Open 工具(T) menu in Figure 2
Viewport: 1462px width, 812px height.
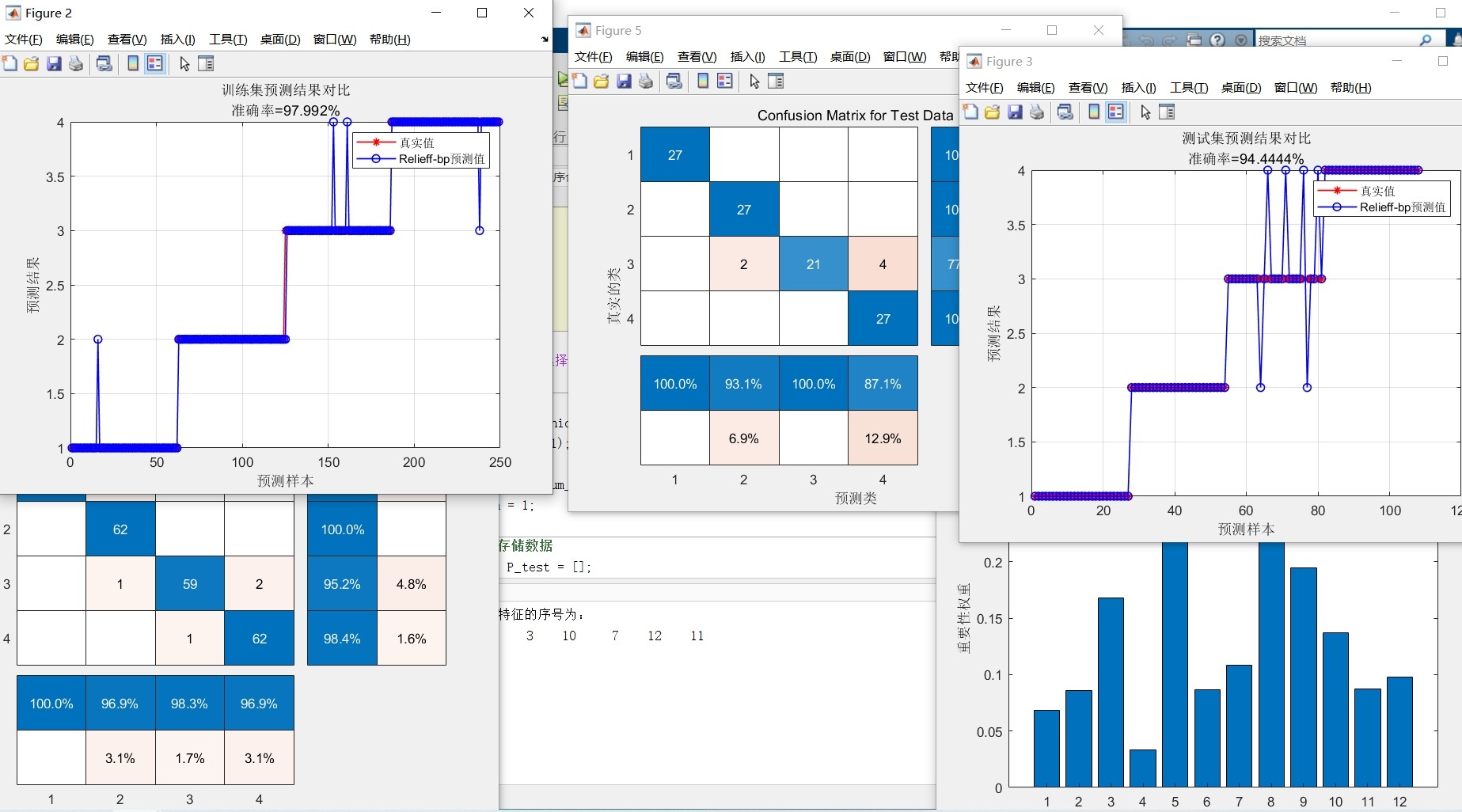point(228,40)
